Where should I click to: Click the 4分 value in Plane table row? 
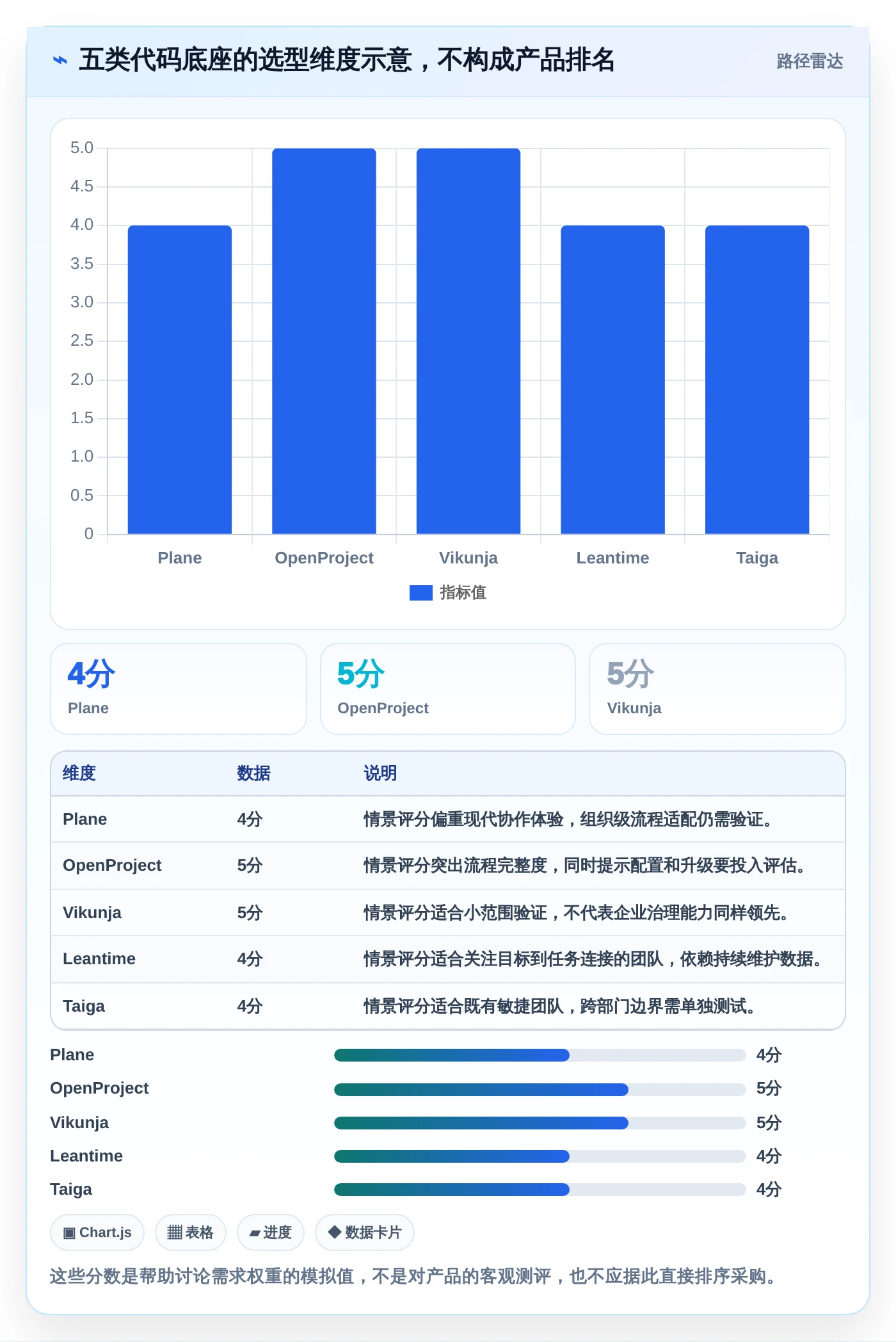coord(250,820)
